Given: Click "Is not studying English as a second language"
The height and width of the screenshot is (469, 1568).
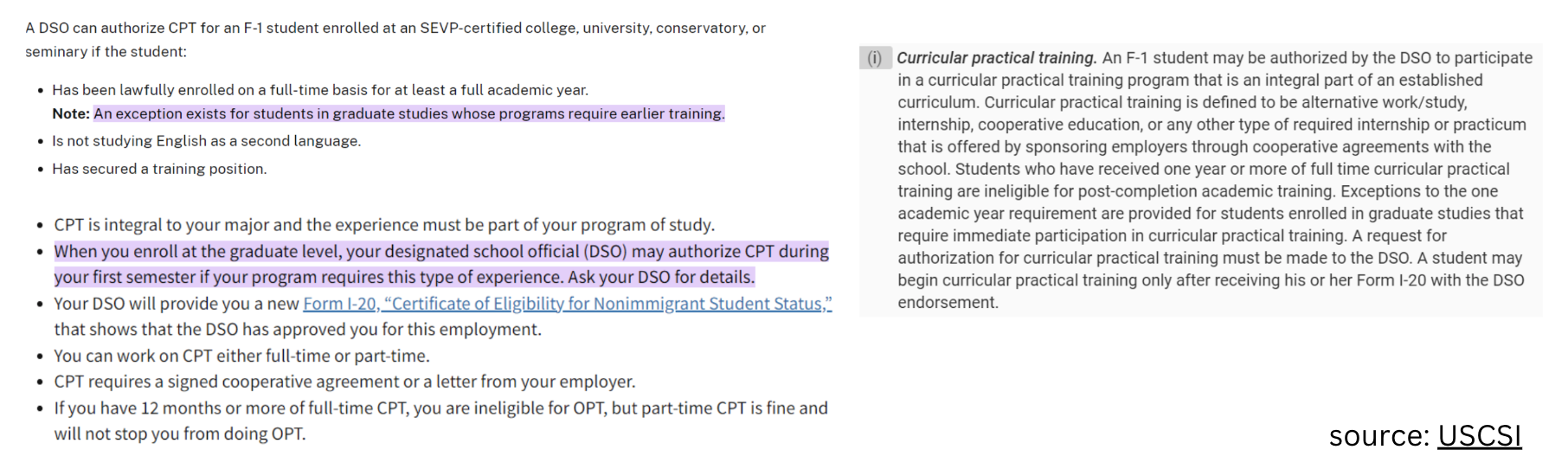Looking at the screenshot, I should tap(206, 141).
